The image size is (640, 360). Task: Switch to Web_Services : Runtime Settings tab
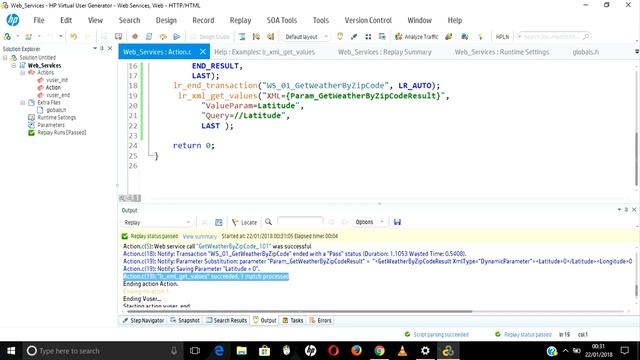[502, 52]
